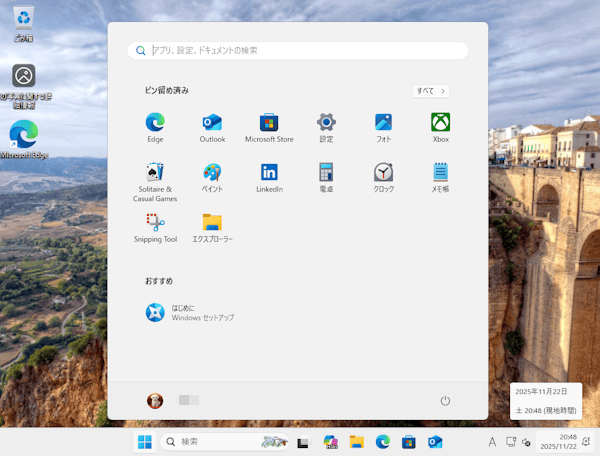The width and height of the screenshot is (600, 456).
Task: Open メモ帳 (Notepad) app
Action: click(440, 178)
